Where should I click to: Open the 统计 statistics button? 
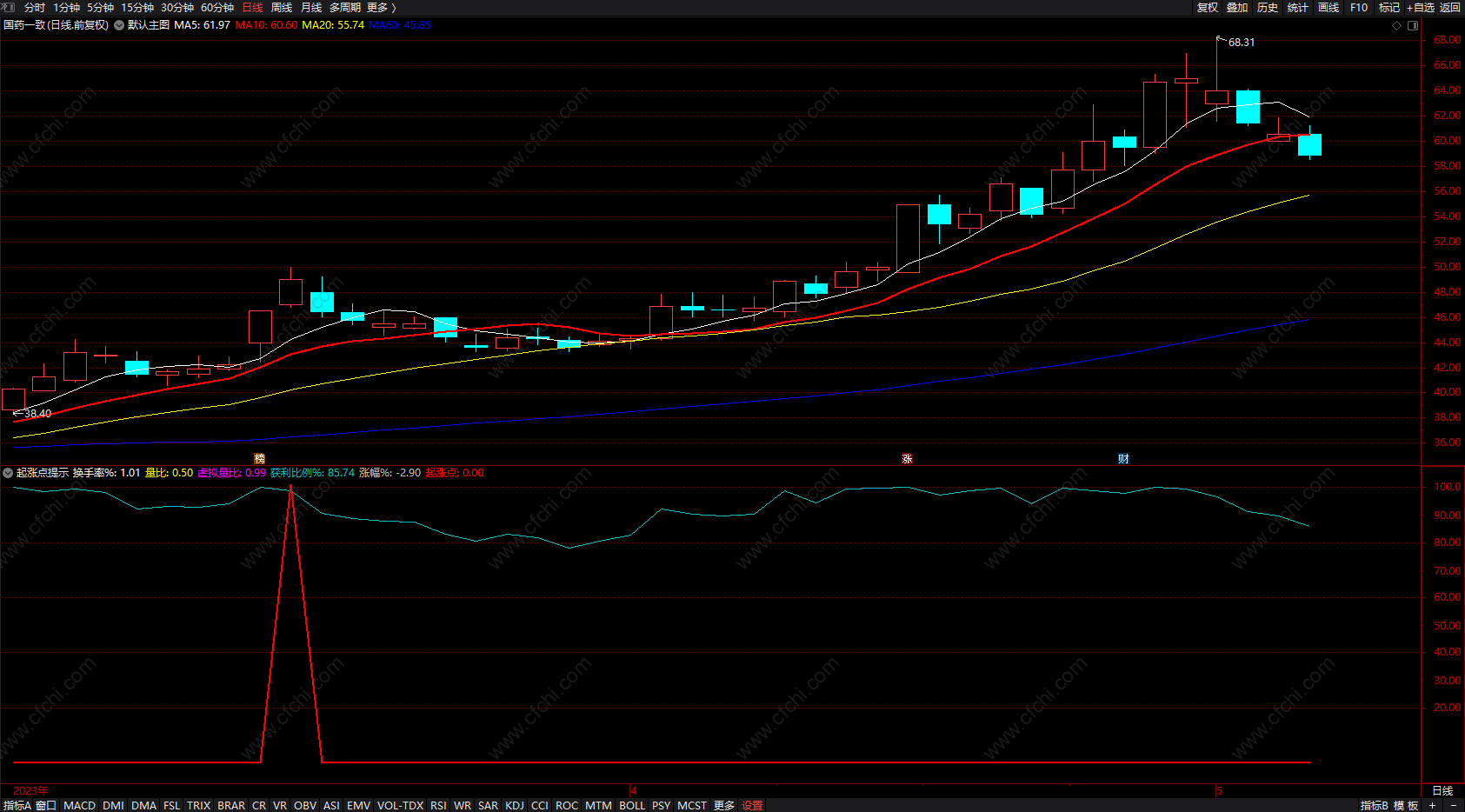(1298, 7)
